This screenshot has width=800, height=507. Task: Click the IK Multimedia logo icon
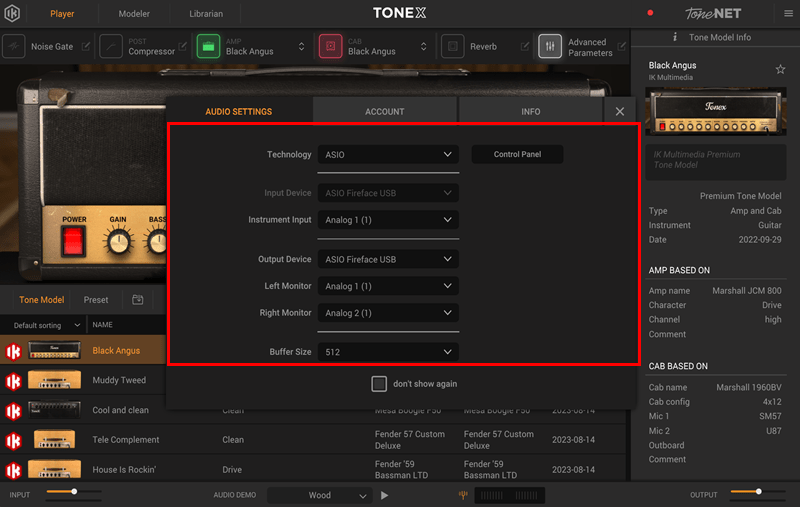tap(12, 13)
